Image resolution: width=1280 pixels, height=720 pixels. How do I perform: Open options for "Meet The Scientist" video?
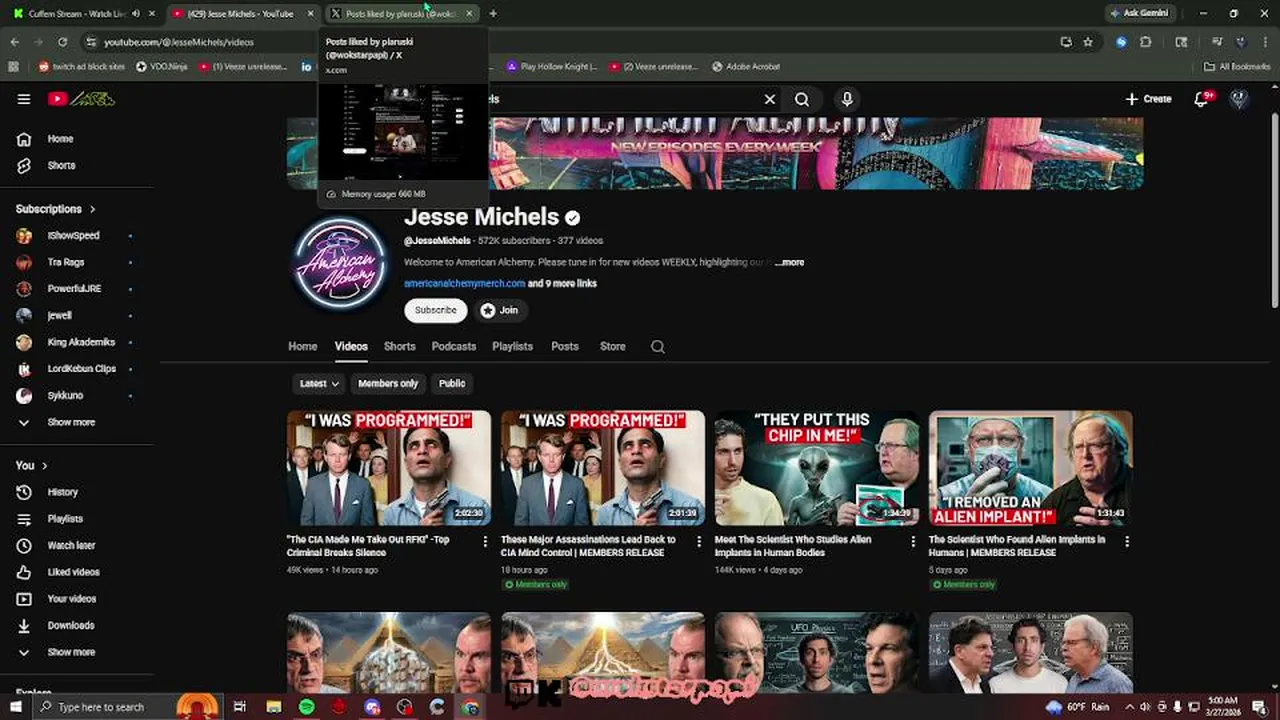point(913,541)
